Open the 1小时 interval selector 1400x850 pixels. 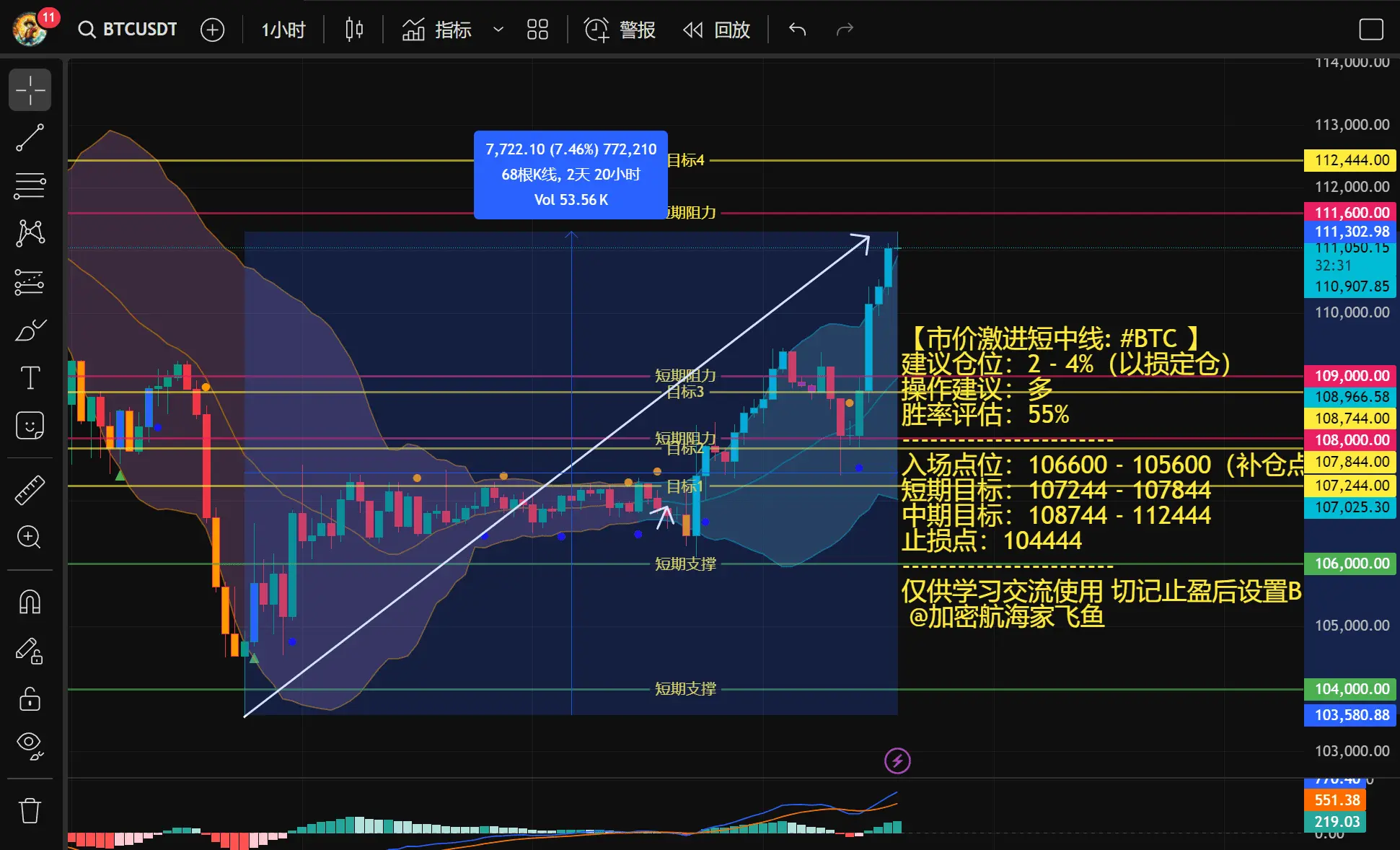283,30
